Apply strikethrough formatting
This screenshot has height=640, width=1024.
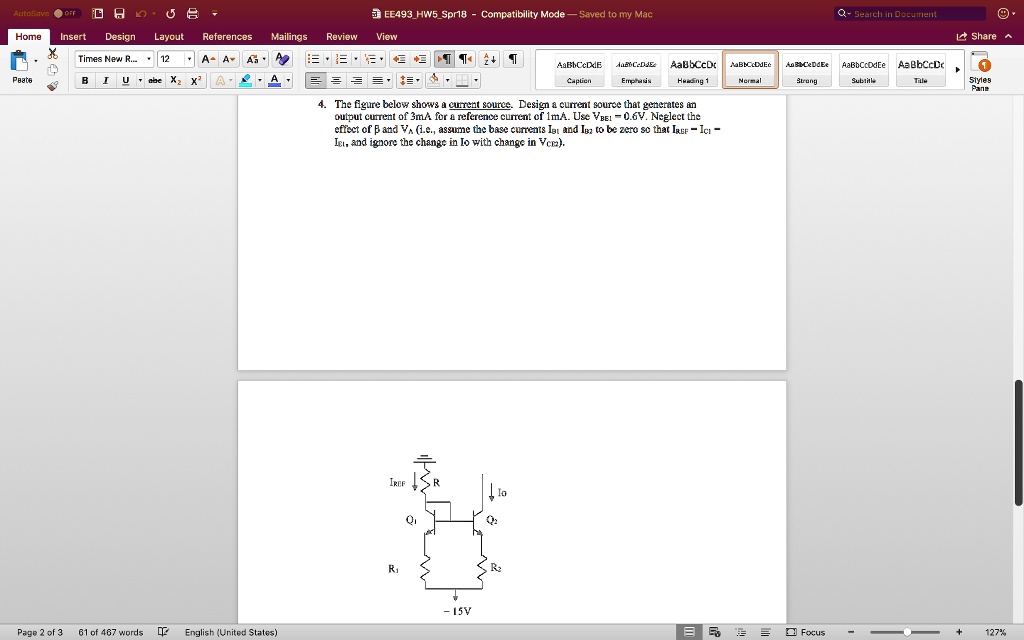click(155, 79)
